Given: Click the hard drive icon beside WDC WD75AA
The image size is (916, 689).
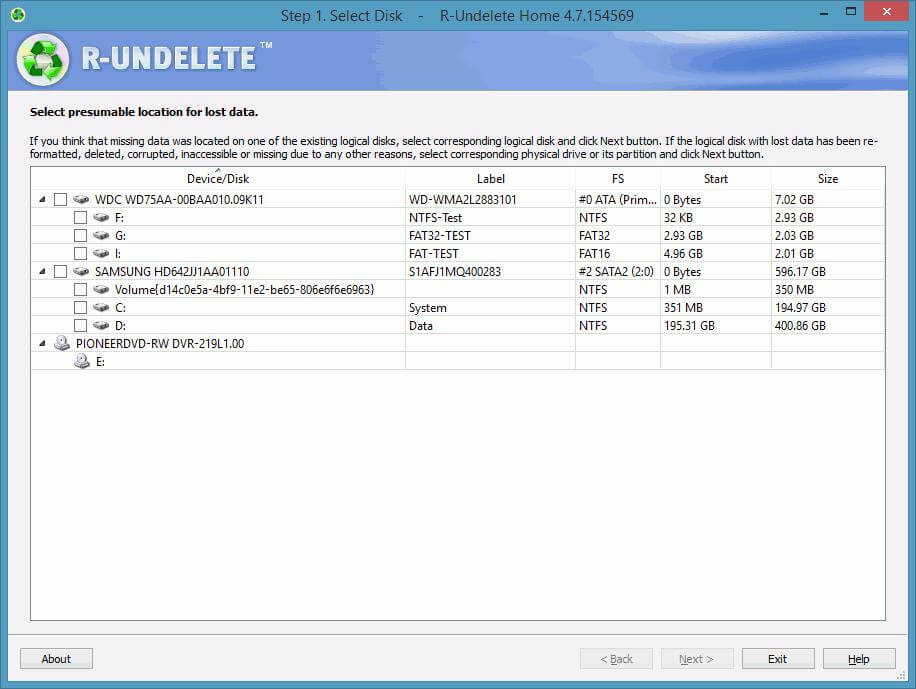Looking at the screenshot, I should [x=81, y=200].
